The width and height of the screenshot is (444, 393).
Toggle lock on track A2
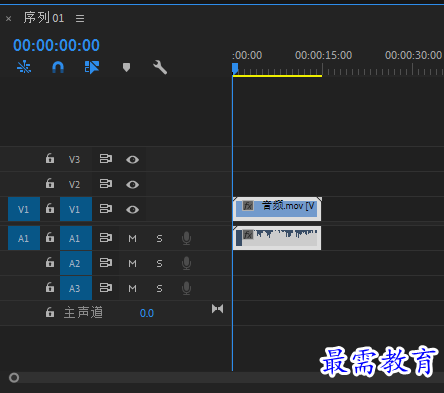tap(50, 263)
